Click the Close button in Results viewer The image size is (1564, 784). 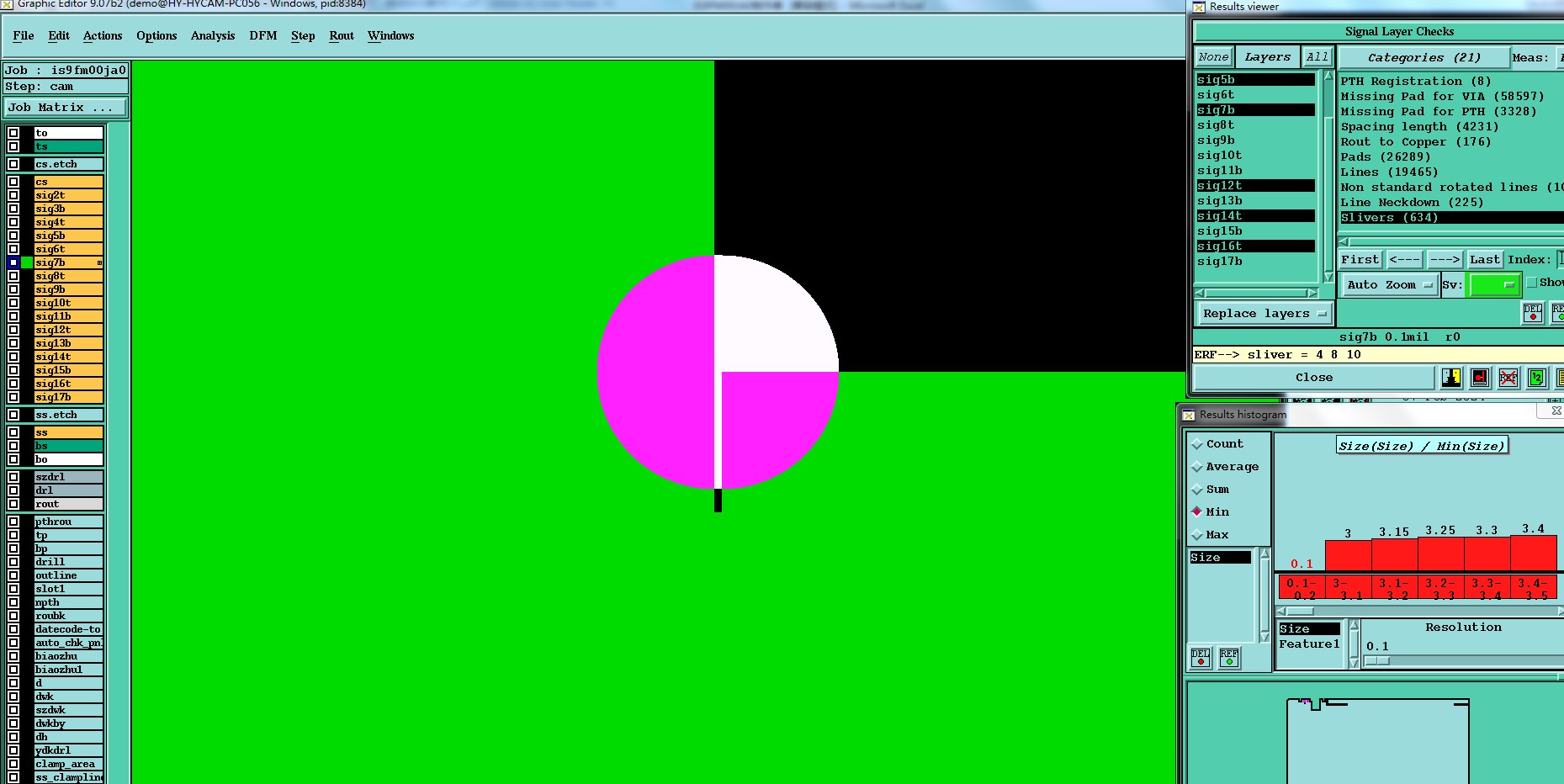1314,378
